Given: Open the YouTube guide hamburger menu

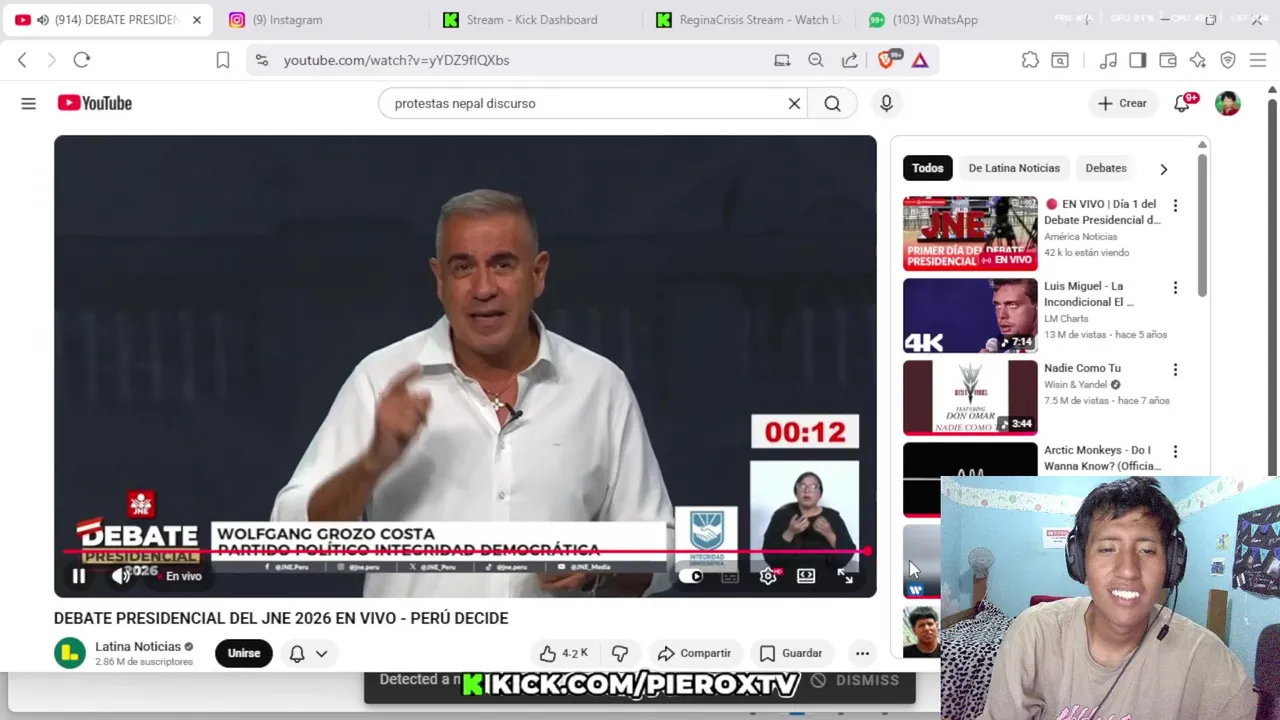Looking at the screenshot, I should tap(28, 103).
